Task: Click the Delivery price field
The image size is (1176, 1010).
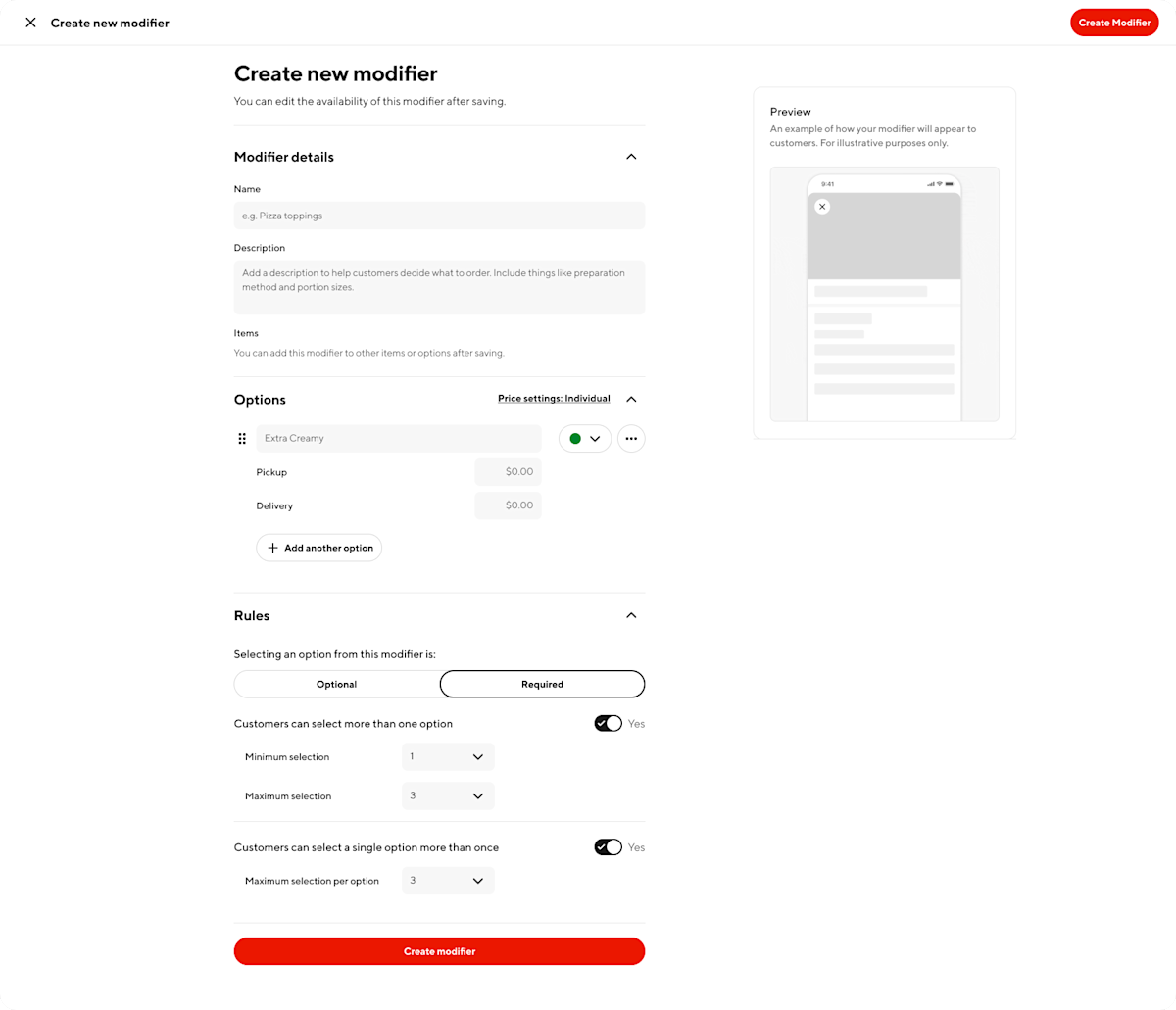Action: tap(508, 505)
